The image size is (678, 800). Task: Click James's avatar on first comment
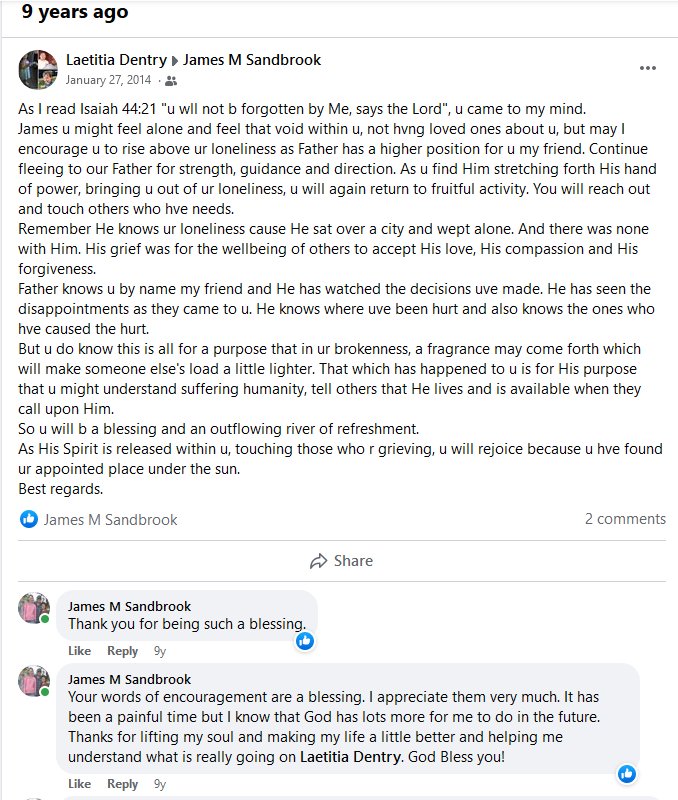[x=34, y=608]
